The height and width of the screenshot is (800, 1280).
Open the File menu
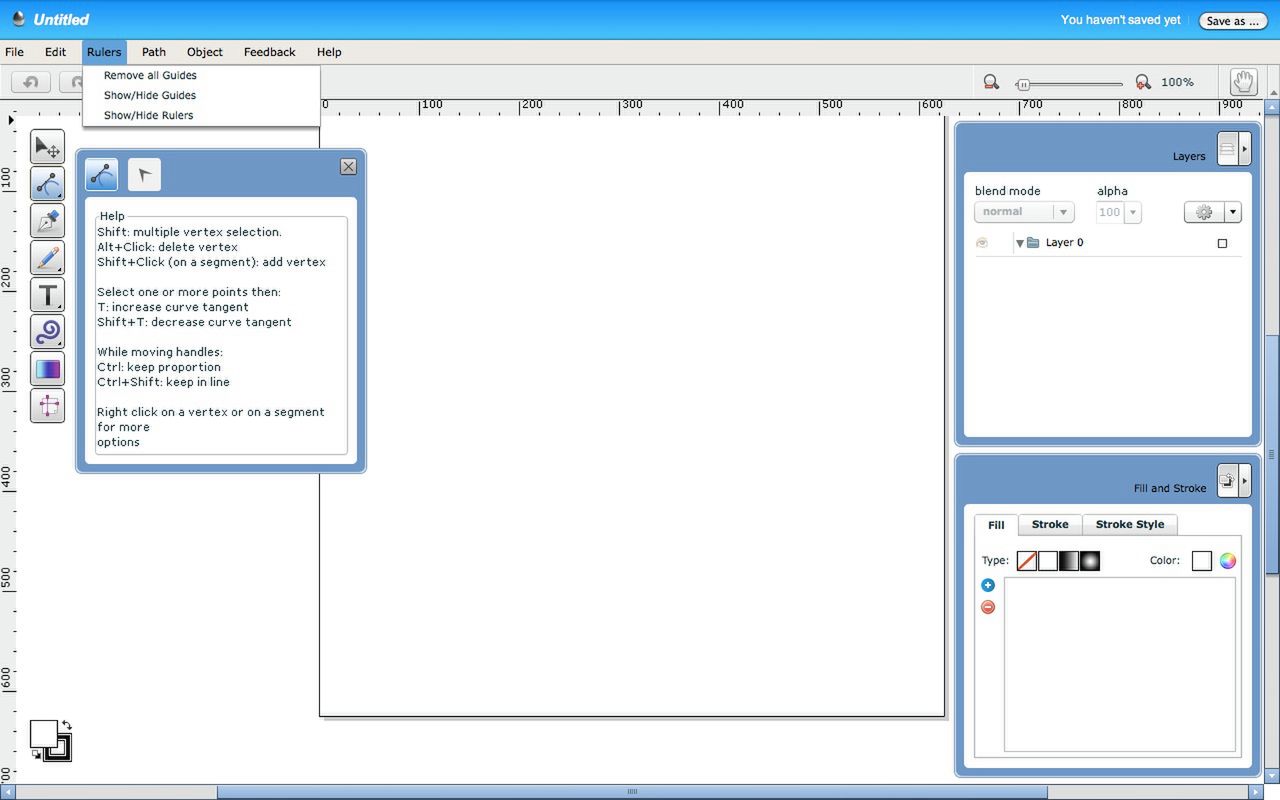pos(14,52)
